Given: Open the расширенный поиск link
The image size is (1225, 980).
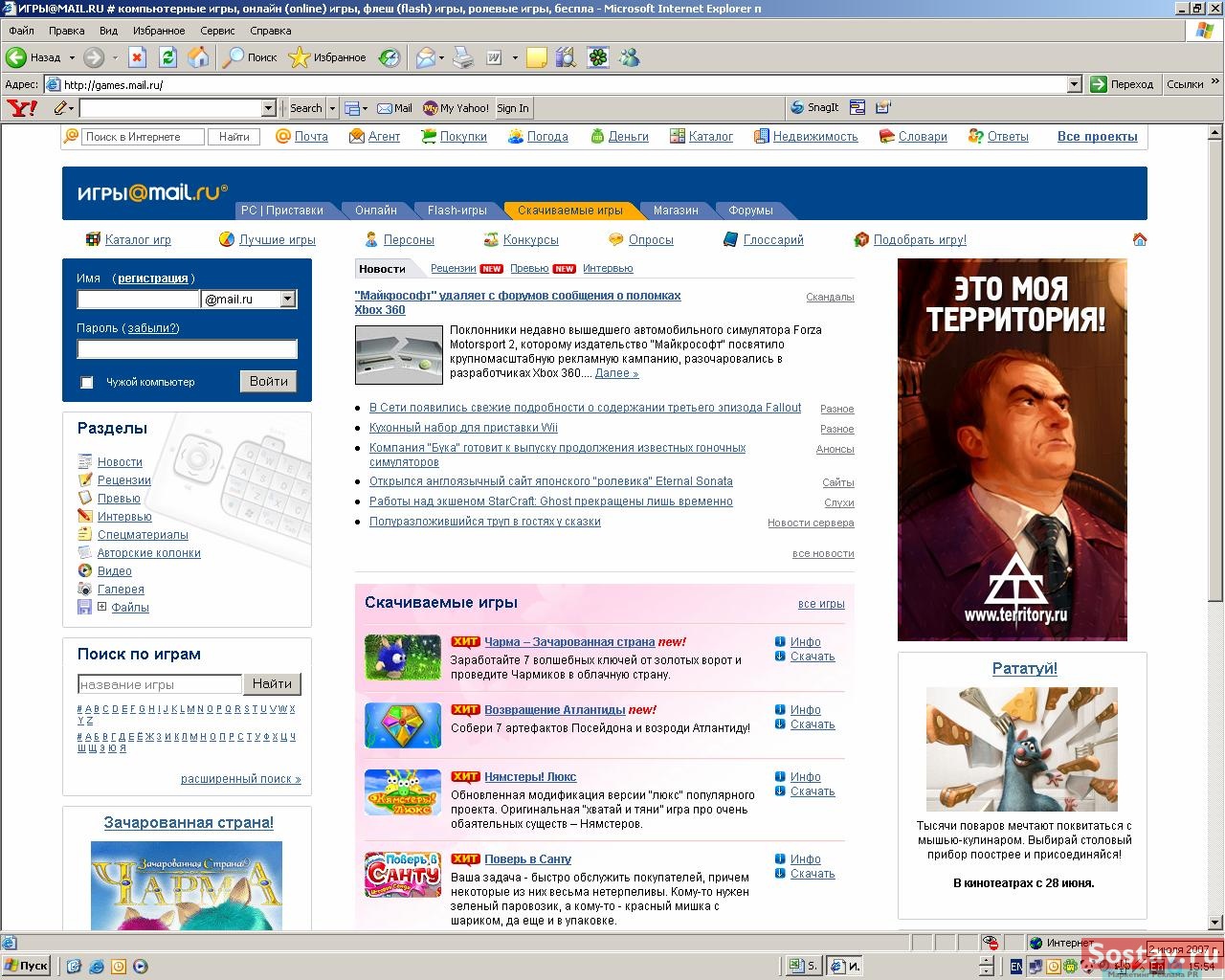Looking at the screenshot, I should [x=240, y=779].
